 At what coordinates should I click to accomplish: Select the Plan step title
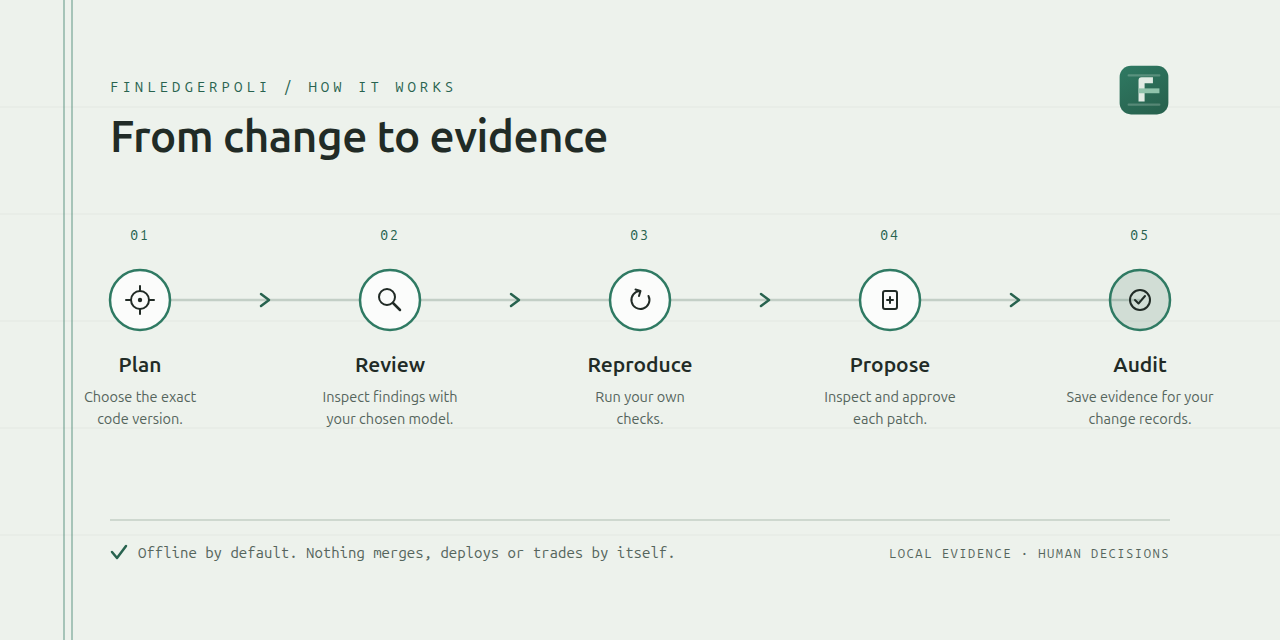coord(140,365)
